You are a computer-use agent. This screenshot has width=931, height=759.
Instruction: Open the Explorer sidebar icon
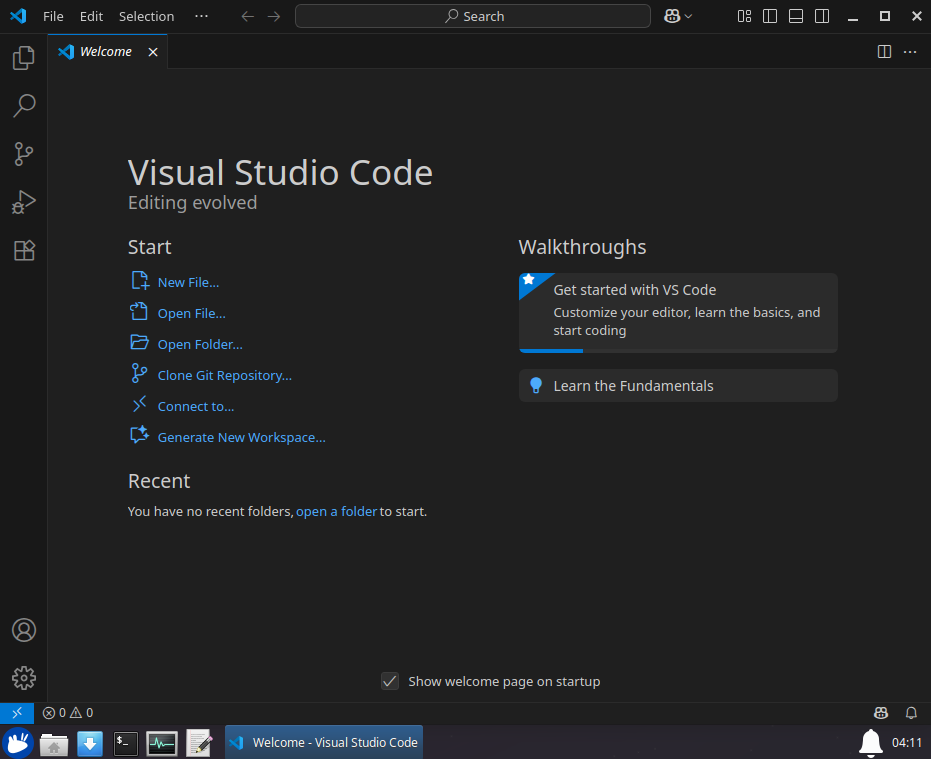[23, 58]
